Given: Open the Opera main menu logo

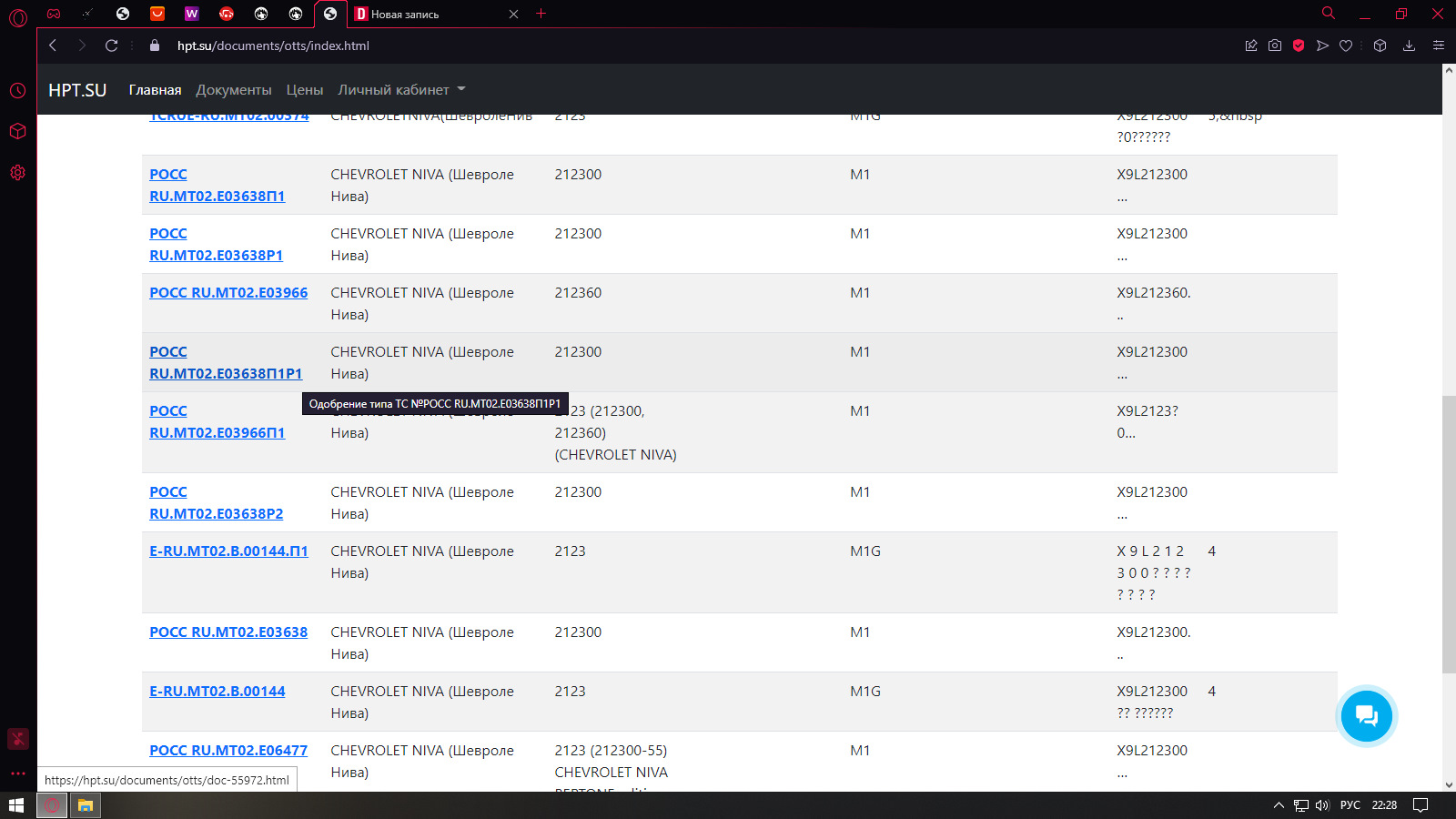Looking at the screenshot, I should click(x=18, y=17).
